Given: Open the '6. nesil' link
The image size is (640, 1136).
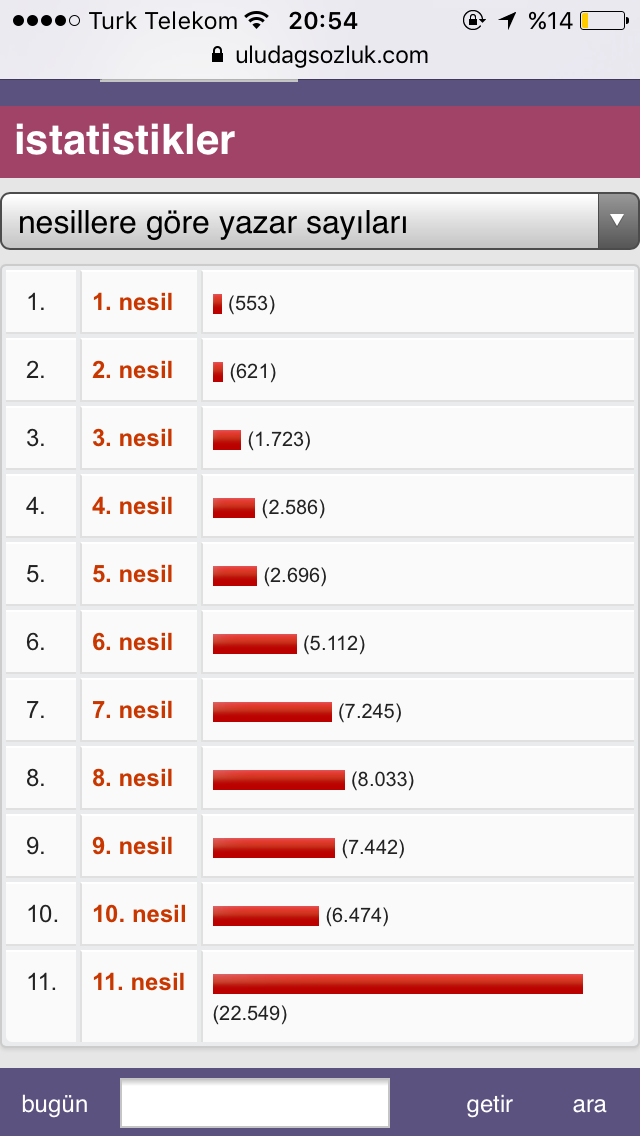Looking at the screenshot, I should pyautogui.click(x=133, y=642).
